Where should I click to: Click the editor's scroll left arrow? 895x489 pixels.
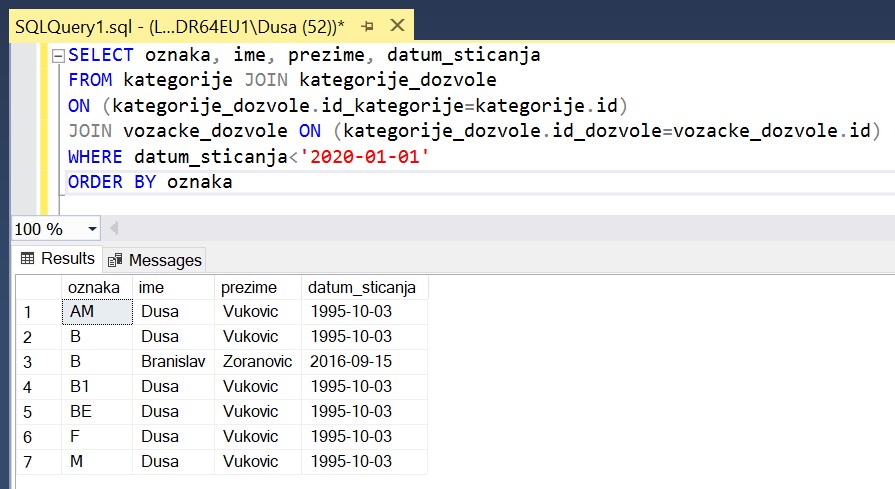113,229
